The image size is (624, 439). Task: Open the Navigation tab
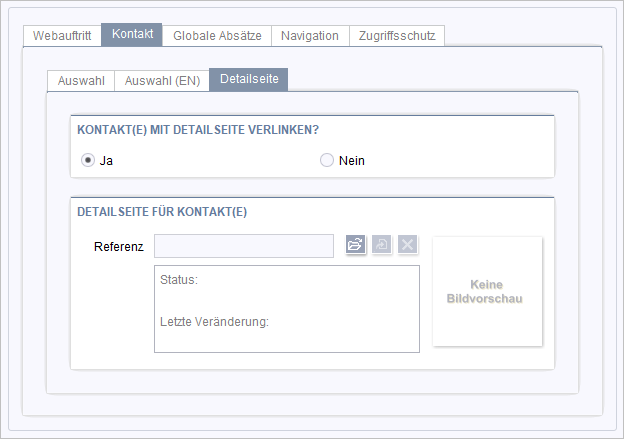click(x=310, y=36)
